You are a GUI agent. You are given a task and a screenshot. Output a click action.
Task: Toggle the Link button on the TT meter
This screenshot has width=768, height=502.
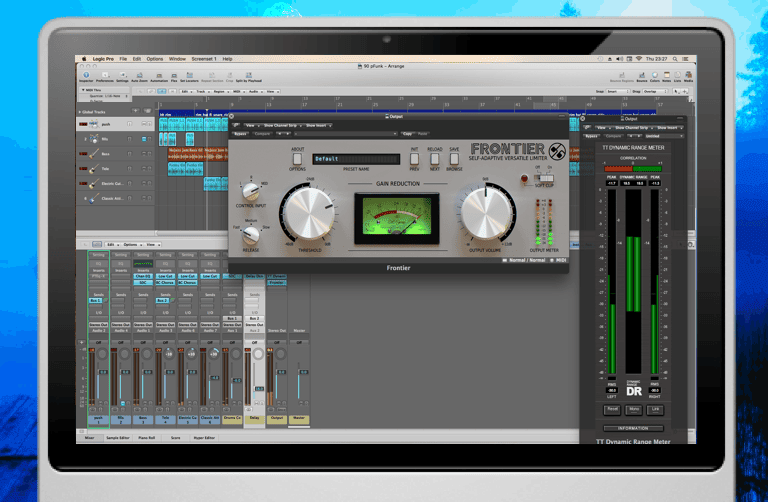(x=655, y=409)
